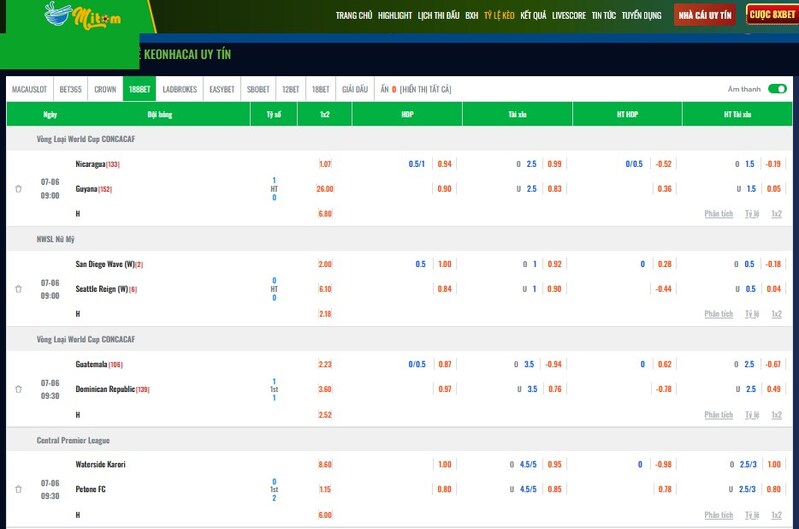Open Tỷ lệ link for San Diego Wave match
The height and width of the screenshot is (529, 799).
(x=752, y=314)
